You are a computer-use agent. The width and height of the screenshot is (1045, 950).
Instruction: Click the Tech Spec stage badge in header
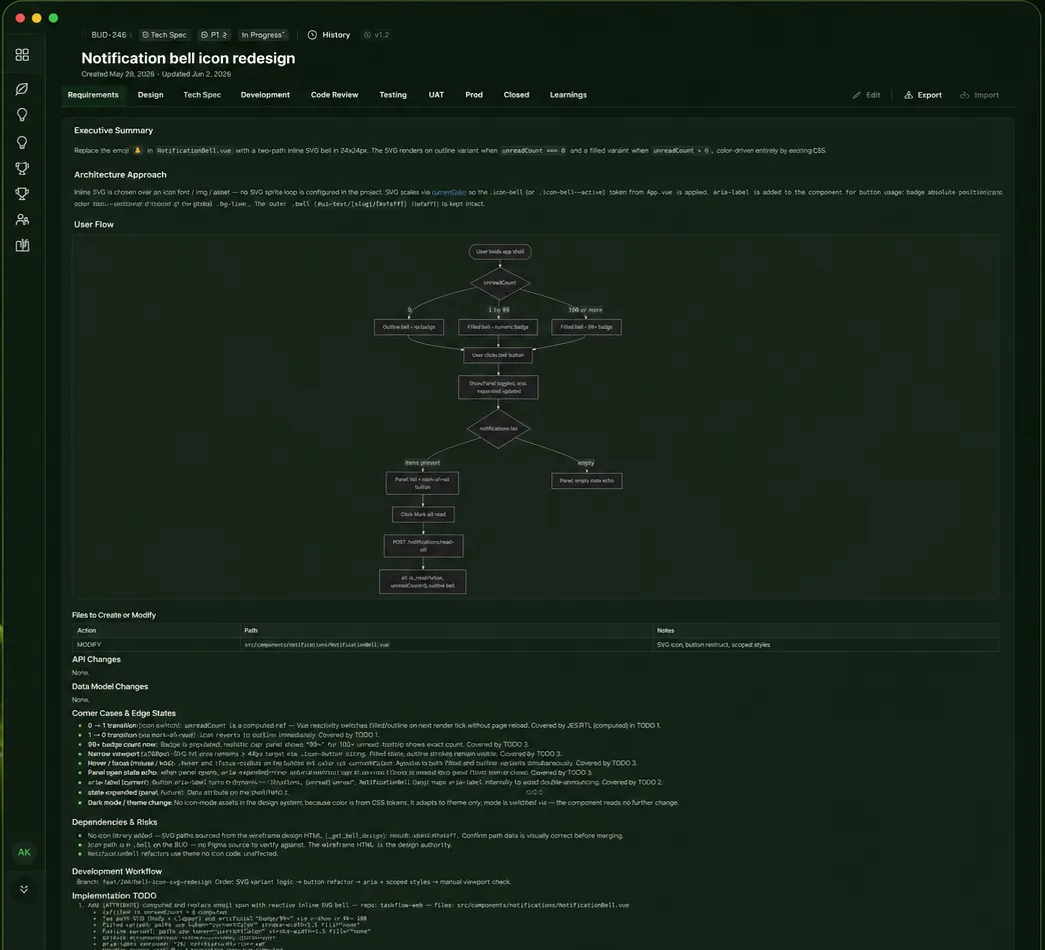[x=164, y=35]
